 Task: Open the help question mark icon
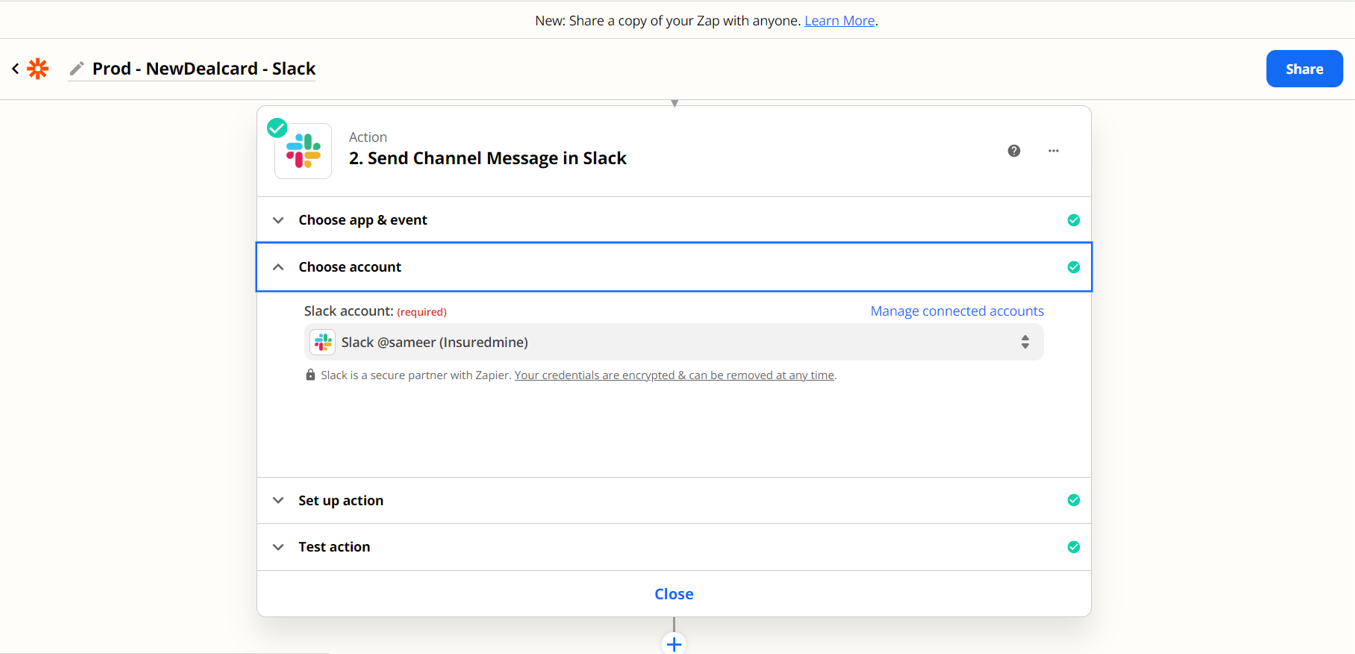(x=1014, y=151)
